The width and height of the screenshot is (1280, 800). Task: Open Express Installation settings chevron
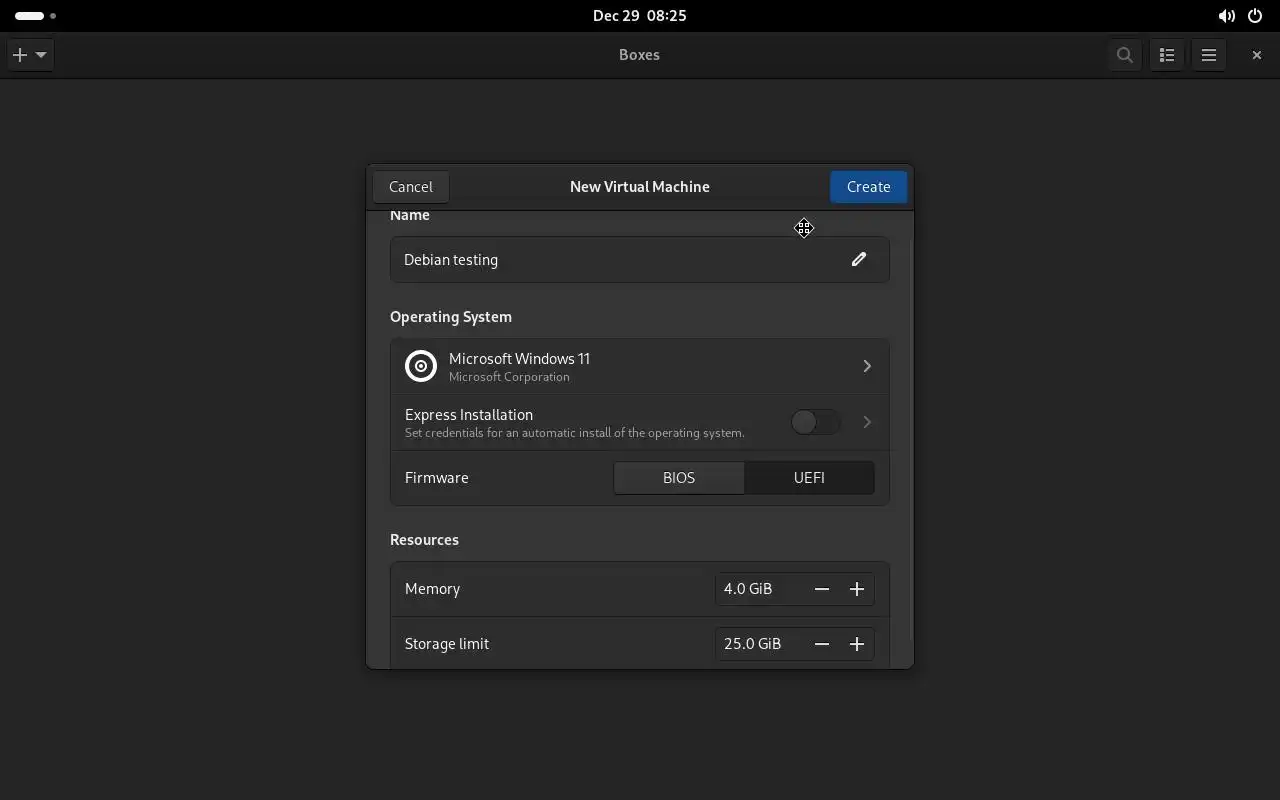click(x=867, y=422)
